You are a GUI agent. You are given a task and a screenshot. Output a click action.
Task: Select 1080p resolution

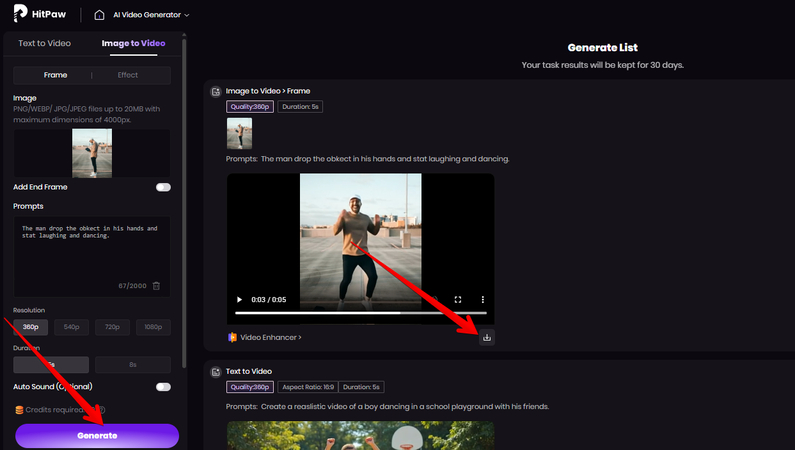pos(153,327)
